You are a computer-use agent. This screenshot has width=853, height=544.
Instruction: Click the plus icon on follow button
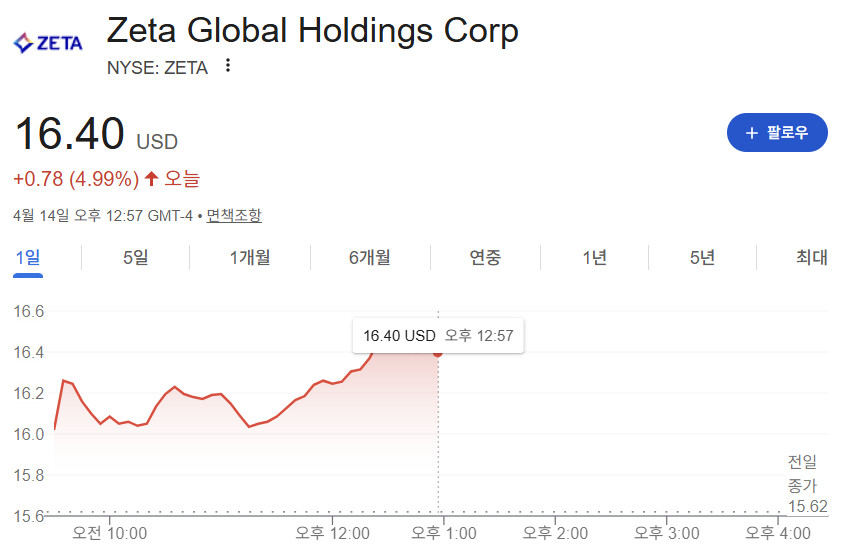click(x=751, y=133)
